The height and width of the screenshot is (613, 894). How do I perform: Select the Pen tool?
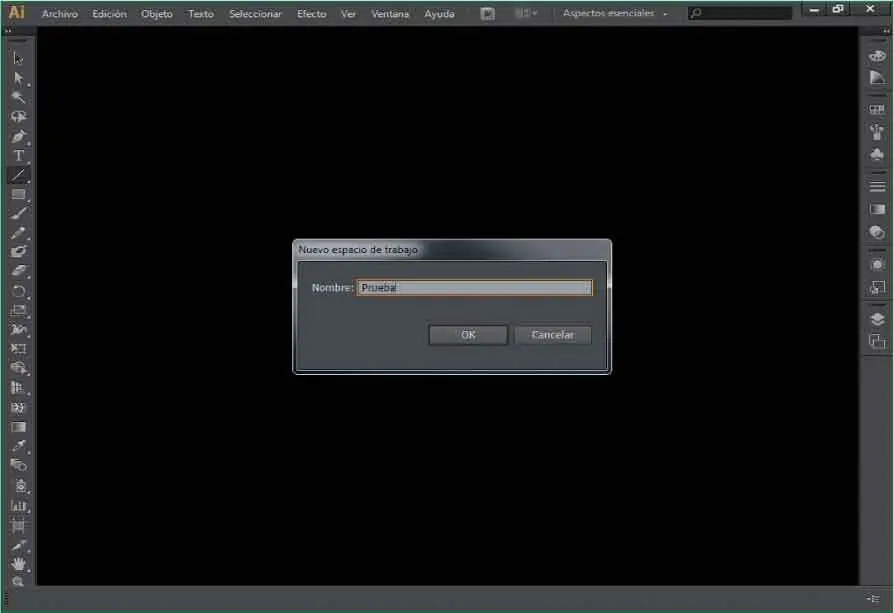(18, 136)
